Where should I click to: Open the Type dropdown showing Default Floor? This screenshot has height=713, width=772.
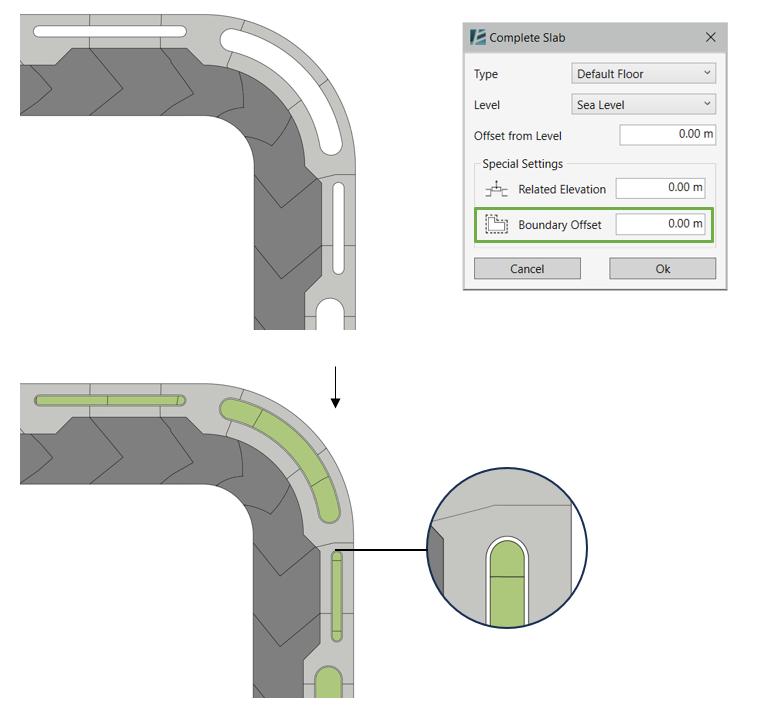click(x=643, y=73)
